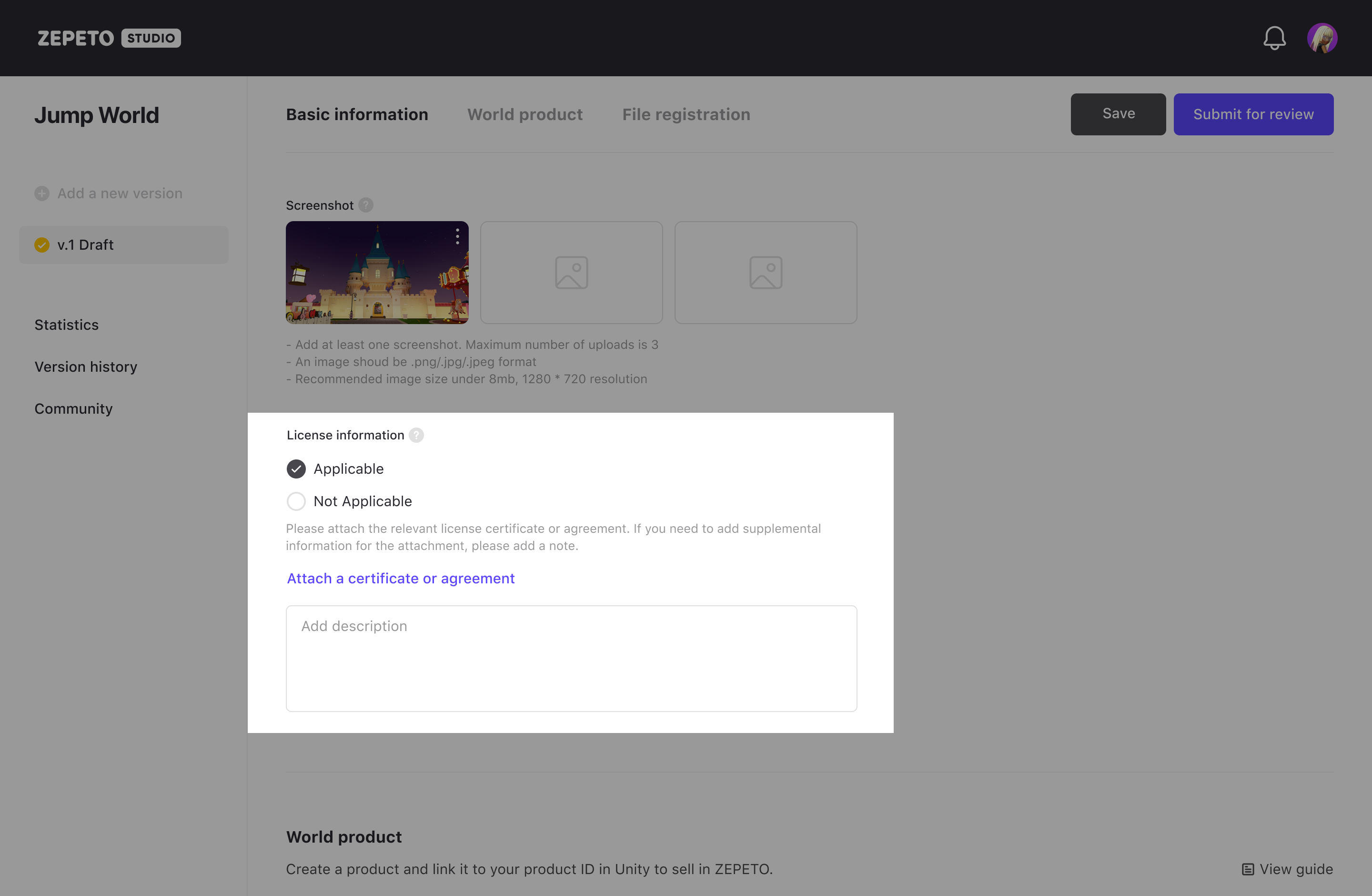Click the second empty screenshot placeholder
Viewport: 1372px width, 896px height.
(x=571, y=272)
